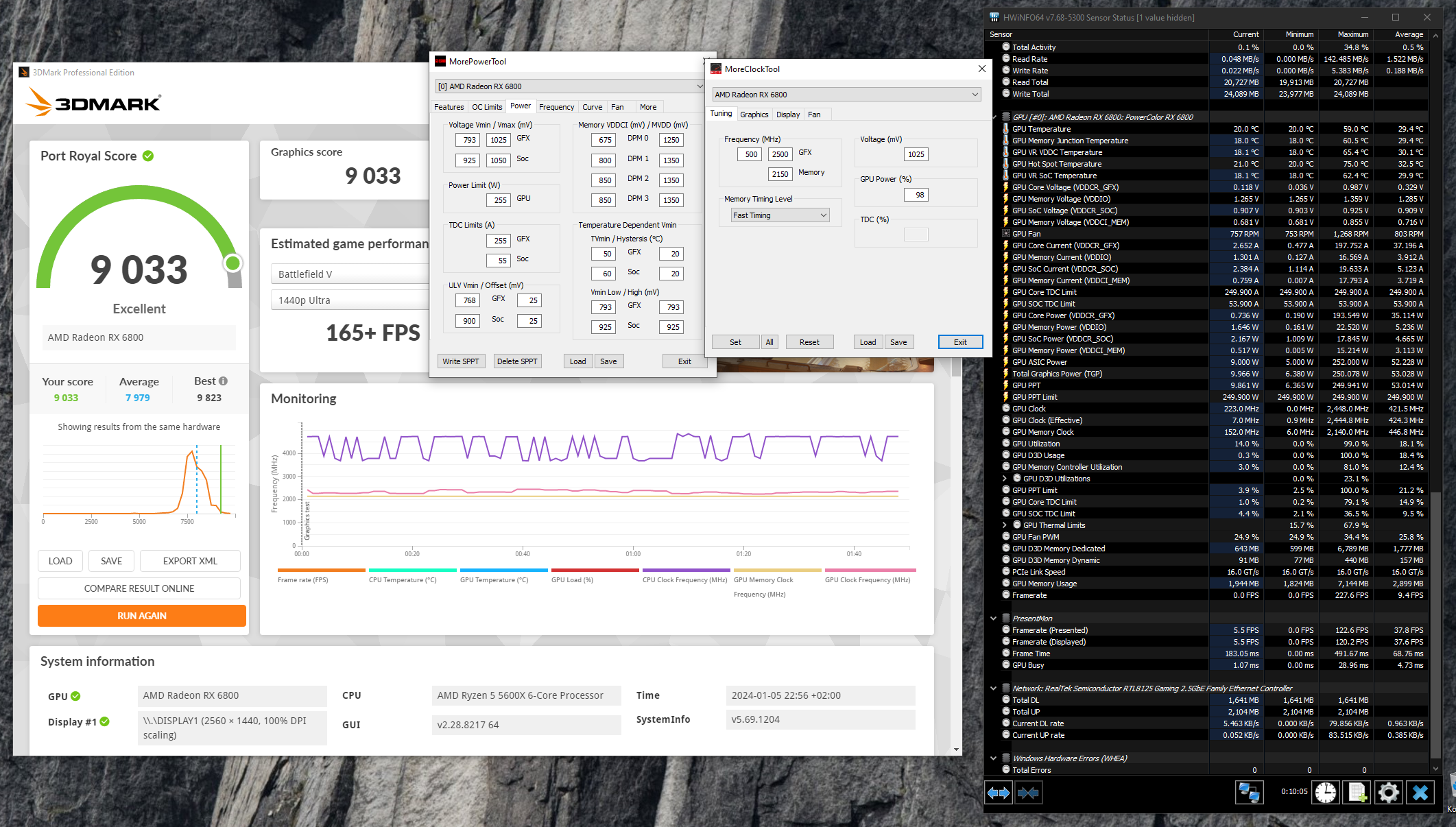
Task: Open Memory Timing Level Fast Timing dropdown
Action: [780, 215]
